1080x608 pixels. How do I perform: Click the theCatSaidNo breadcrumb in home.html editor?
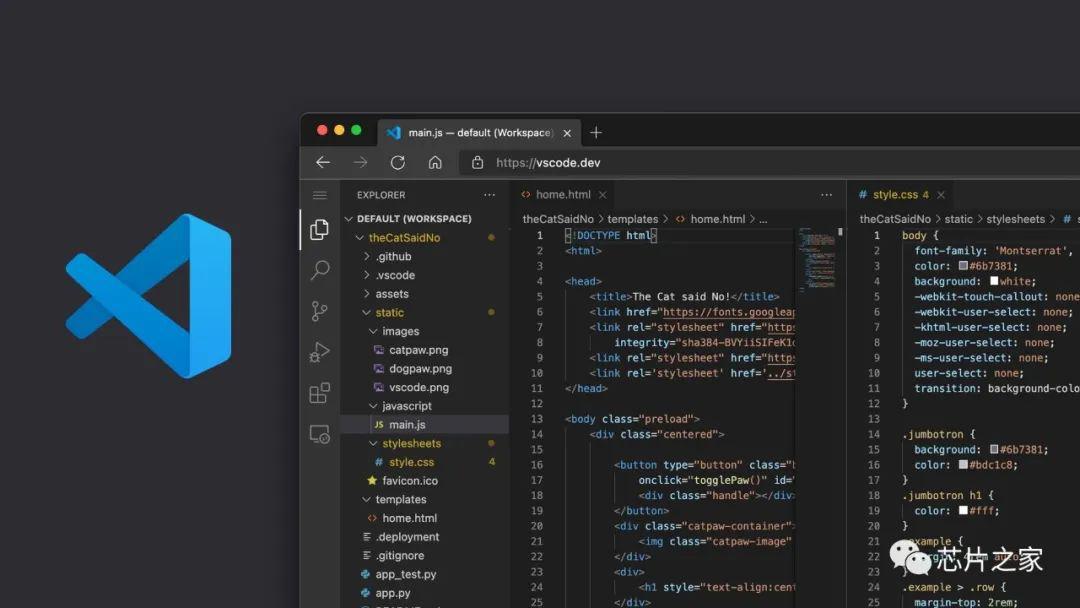pos(558,219)
